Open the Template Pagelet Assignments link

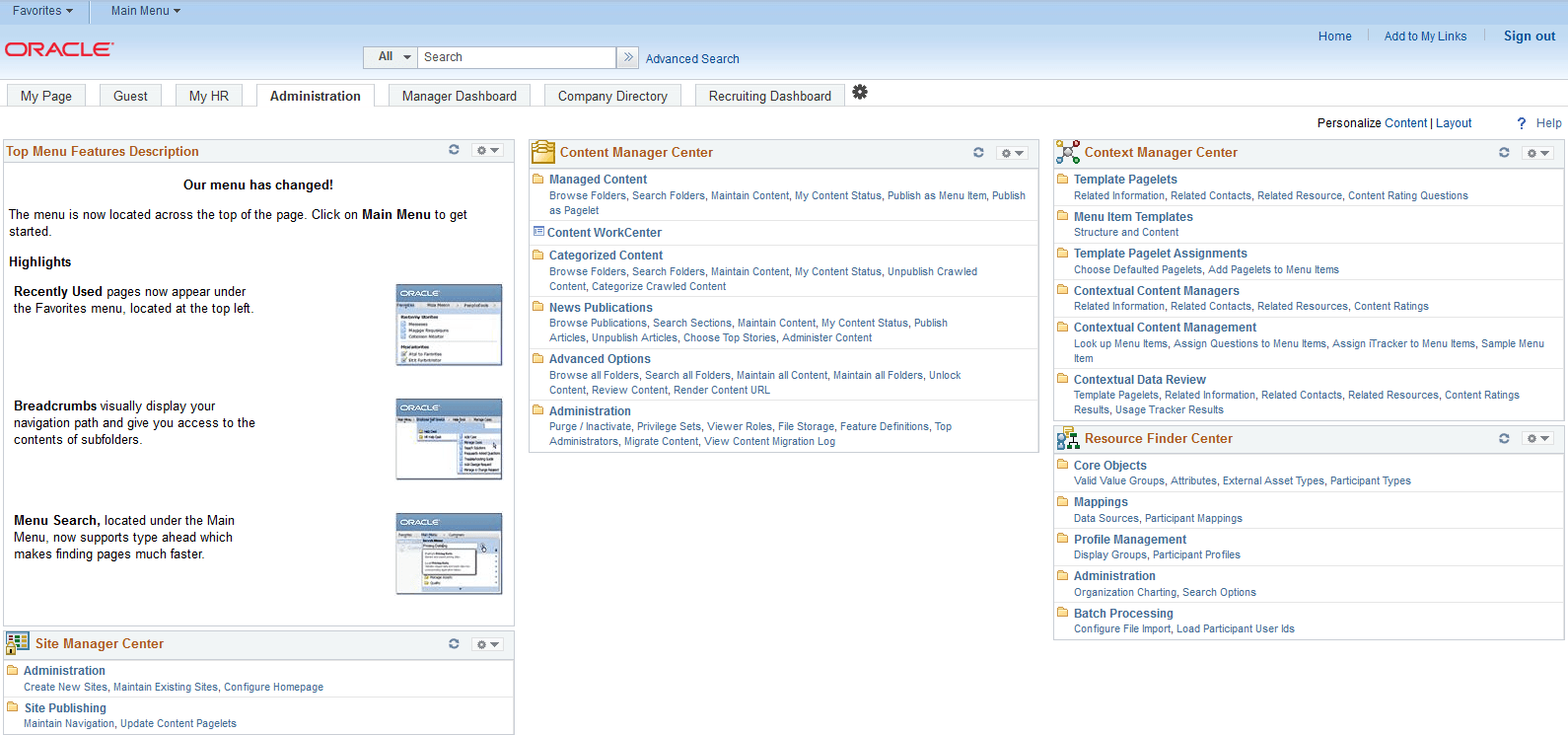pos(1161,254)
